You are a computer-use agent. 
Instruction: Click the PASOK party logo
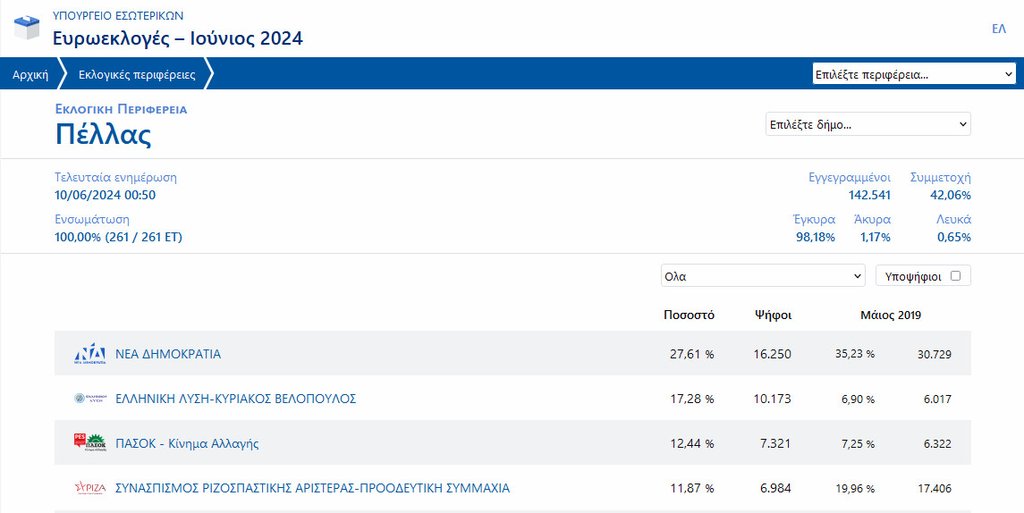pos(89,443)
